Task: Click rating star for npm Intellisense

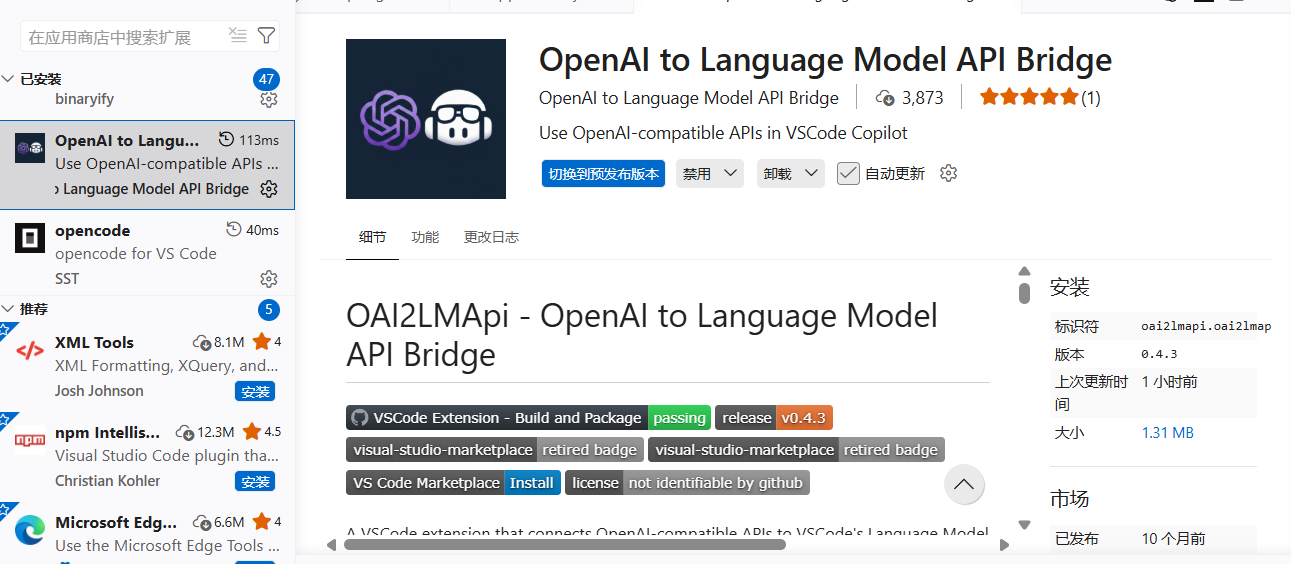Action: tap(251, 431)
